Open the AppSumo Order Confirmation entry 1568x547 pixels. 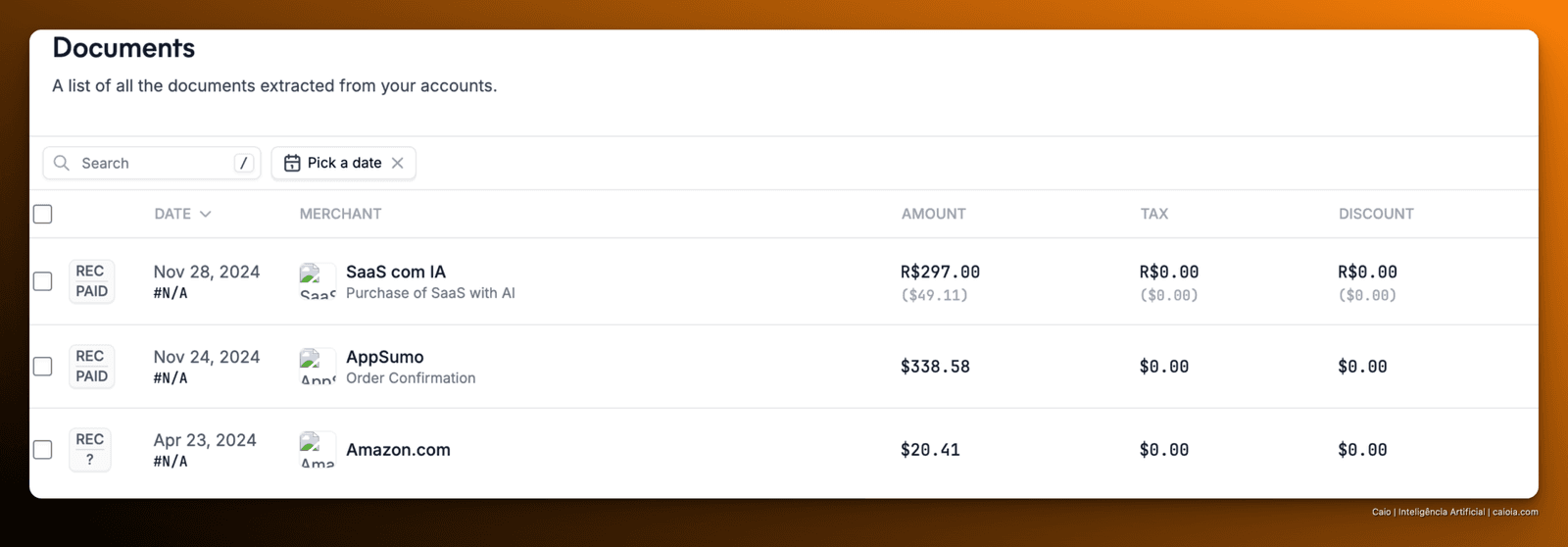coord(411,377)
